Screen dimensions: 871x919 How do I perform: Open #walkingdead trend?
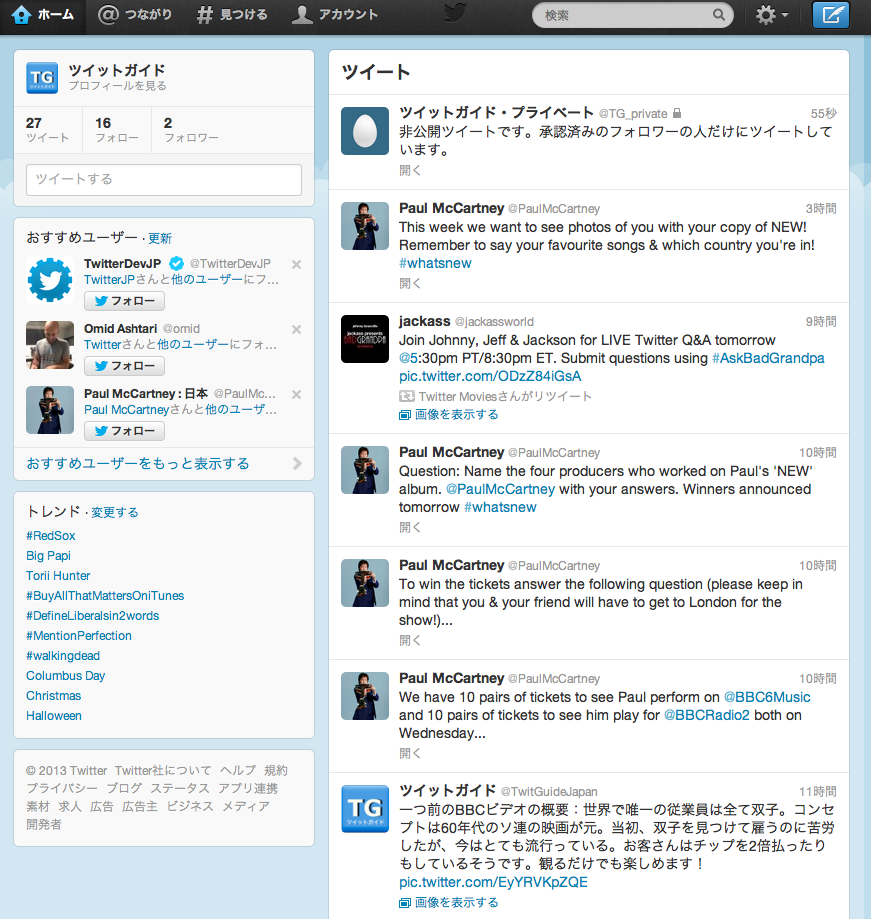point(63,656)
